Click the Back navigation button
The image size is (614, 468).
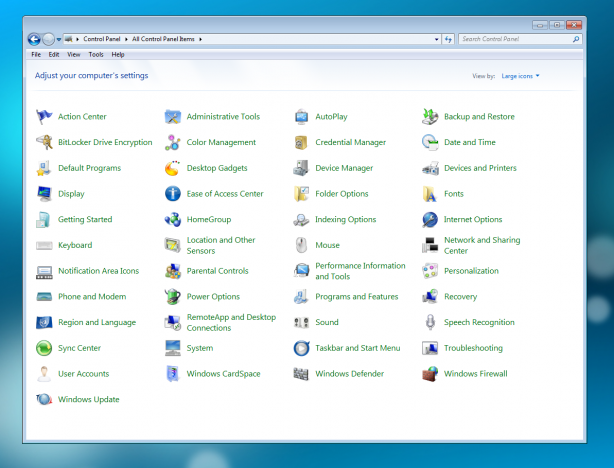coord(34,39)
